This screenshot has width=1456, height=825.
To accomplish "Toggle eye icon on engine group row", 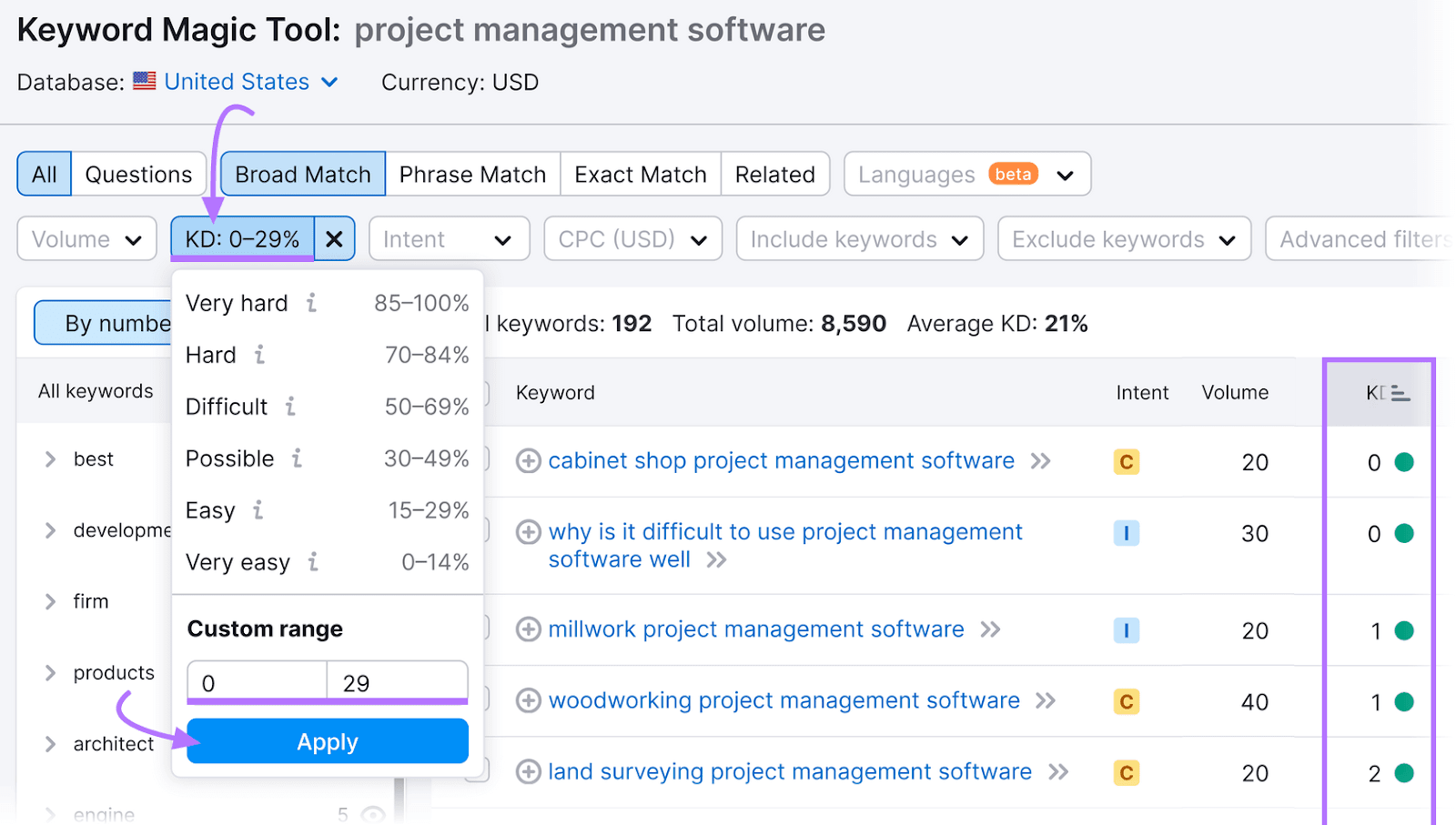I will click(373, 814).
